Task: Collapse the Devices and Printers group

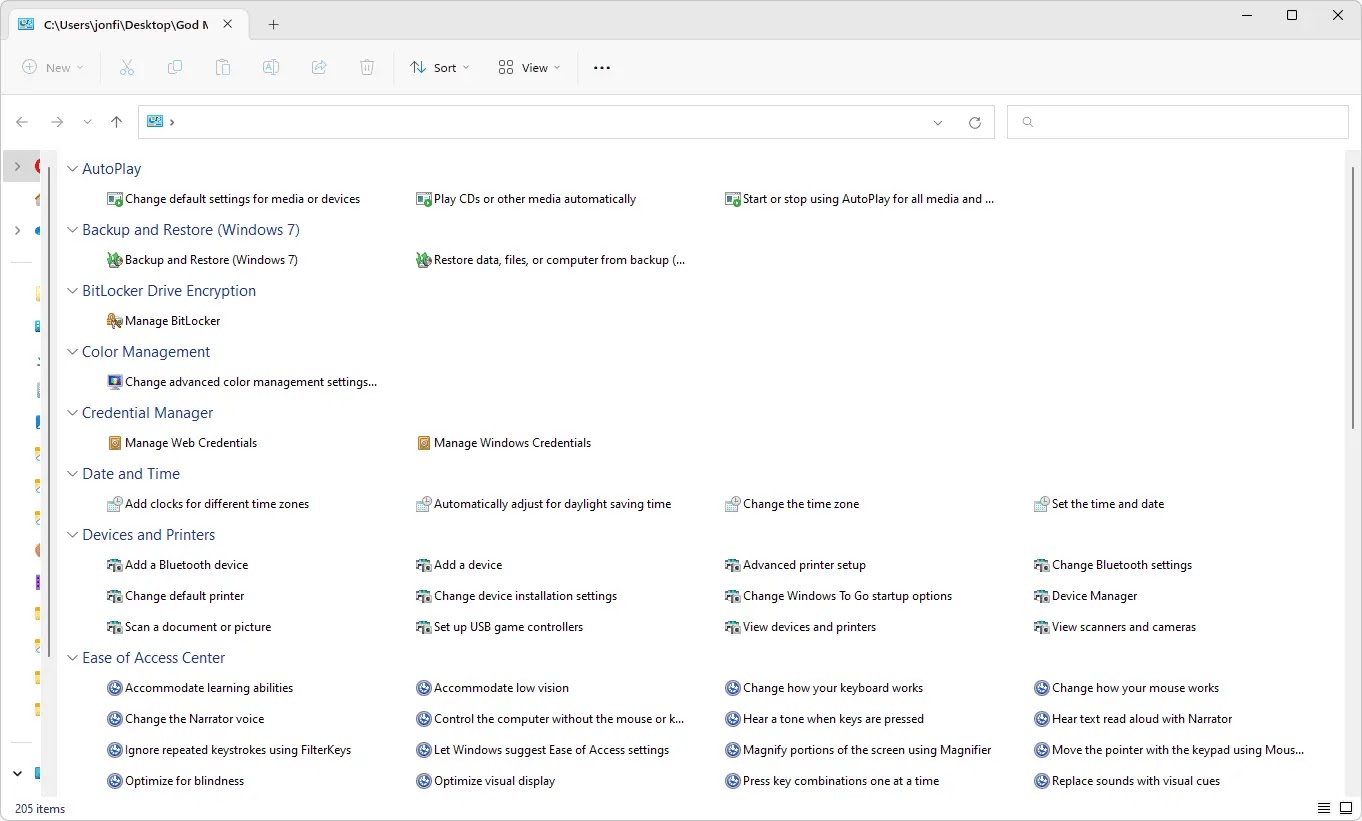Action: [72, 535]
